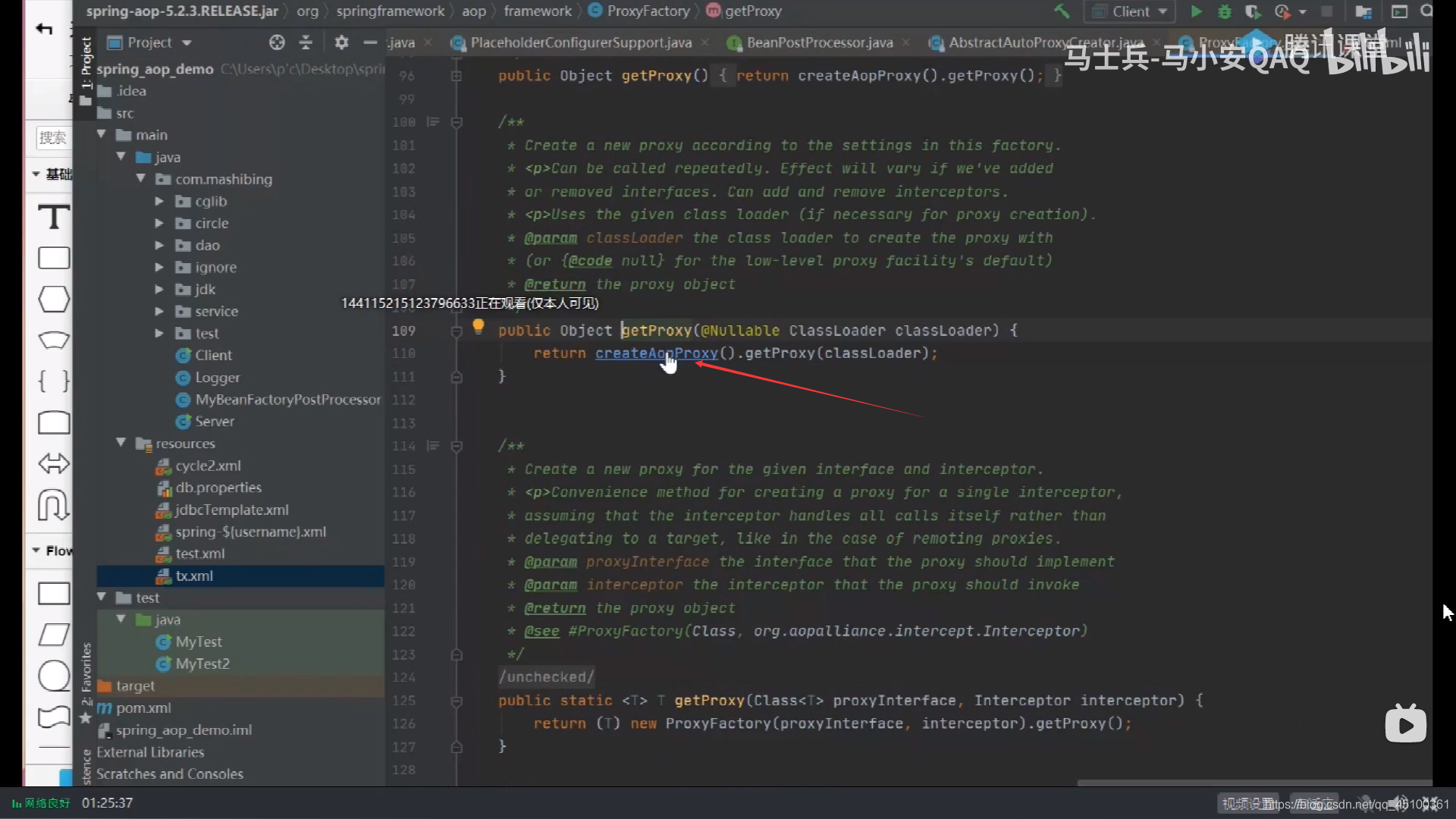Switch to BeanPostProcessor.java tab
The height and width of the screenshot is (819, 1456).
(x=820, y=42)
